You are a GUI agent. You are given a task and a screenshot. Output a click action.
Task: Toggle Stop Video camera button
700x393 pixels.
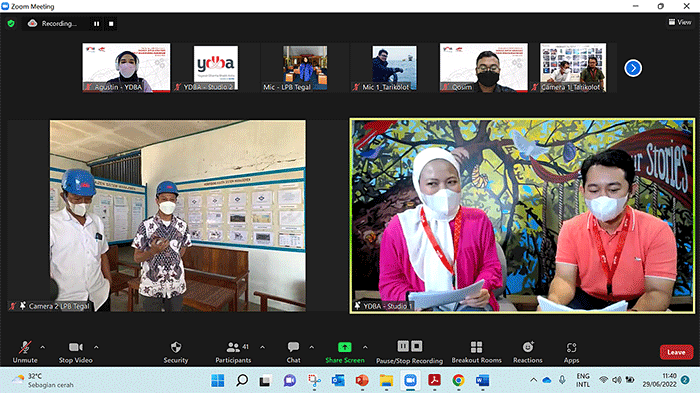75,352
